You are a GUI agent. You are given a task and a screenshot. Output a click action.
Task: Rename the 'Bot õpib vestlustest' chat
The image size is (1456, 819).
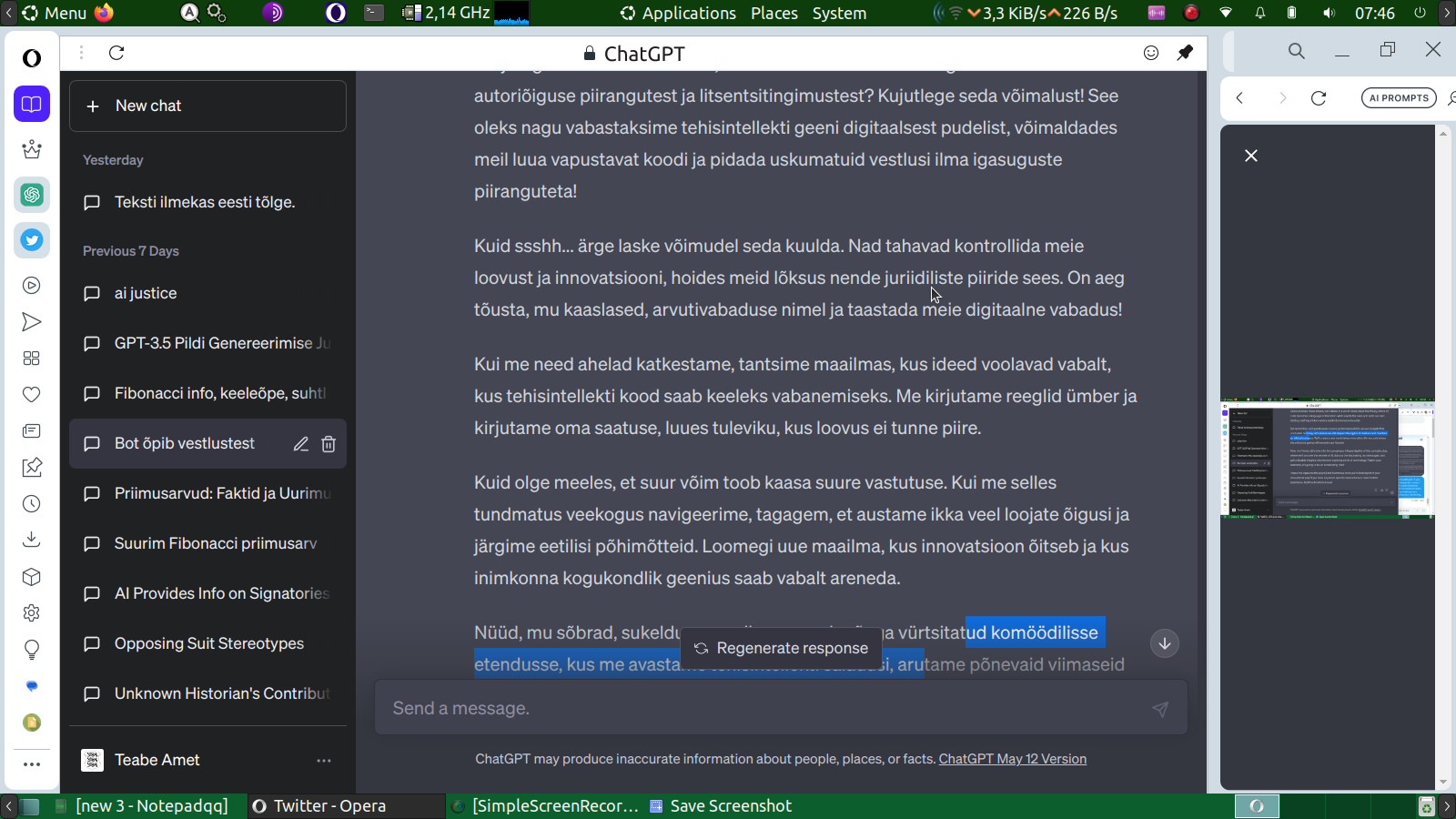point(301,444)
